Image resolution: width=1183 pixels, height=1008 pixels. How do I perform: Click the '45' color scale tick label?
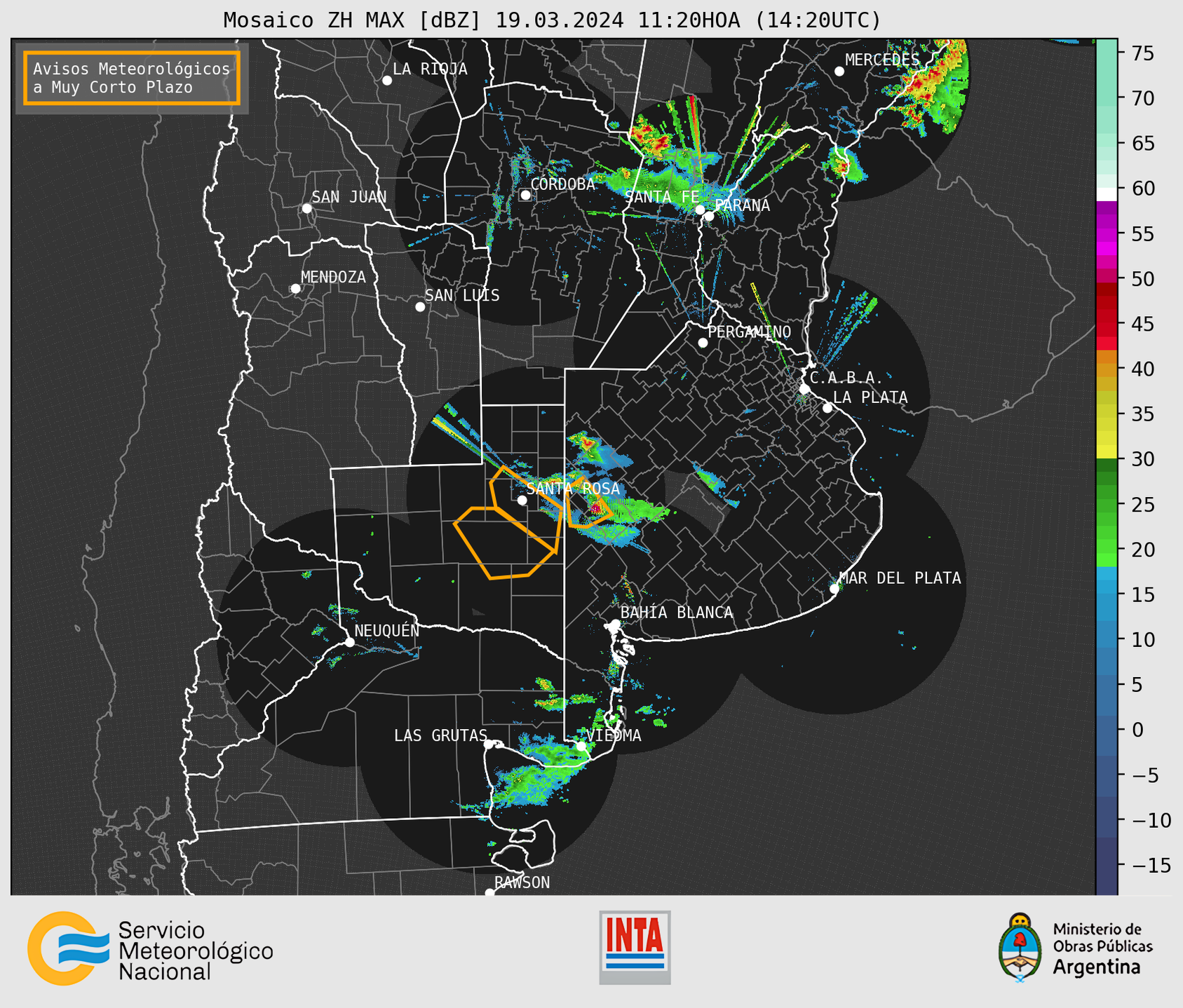coord(1143,324)
